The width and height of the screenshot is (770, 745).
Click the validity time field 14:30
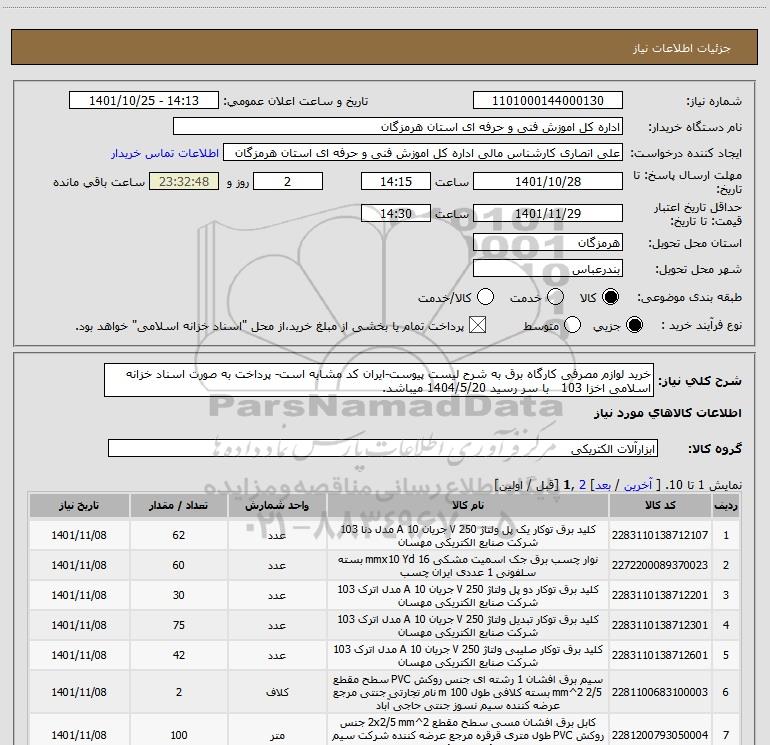[x=396, y=213]
